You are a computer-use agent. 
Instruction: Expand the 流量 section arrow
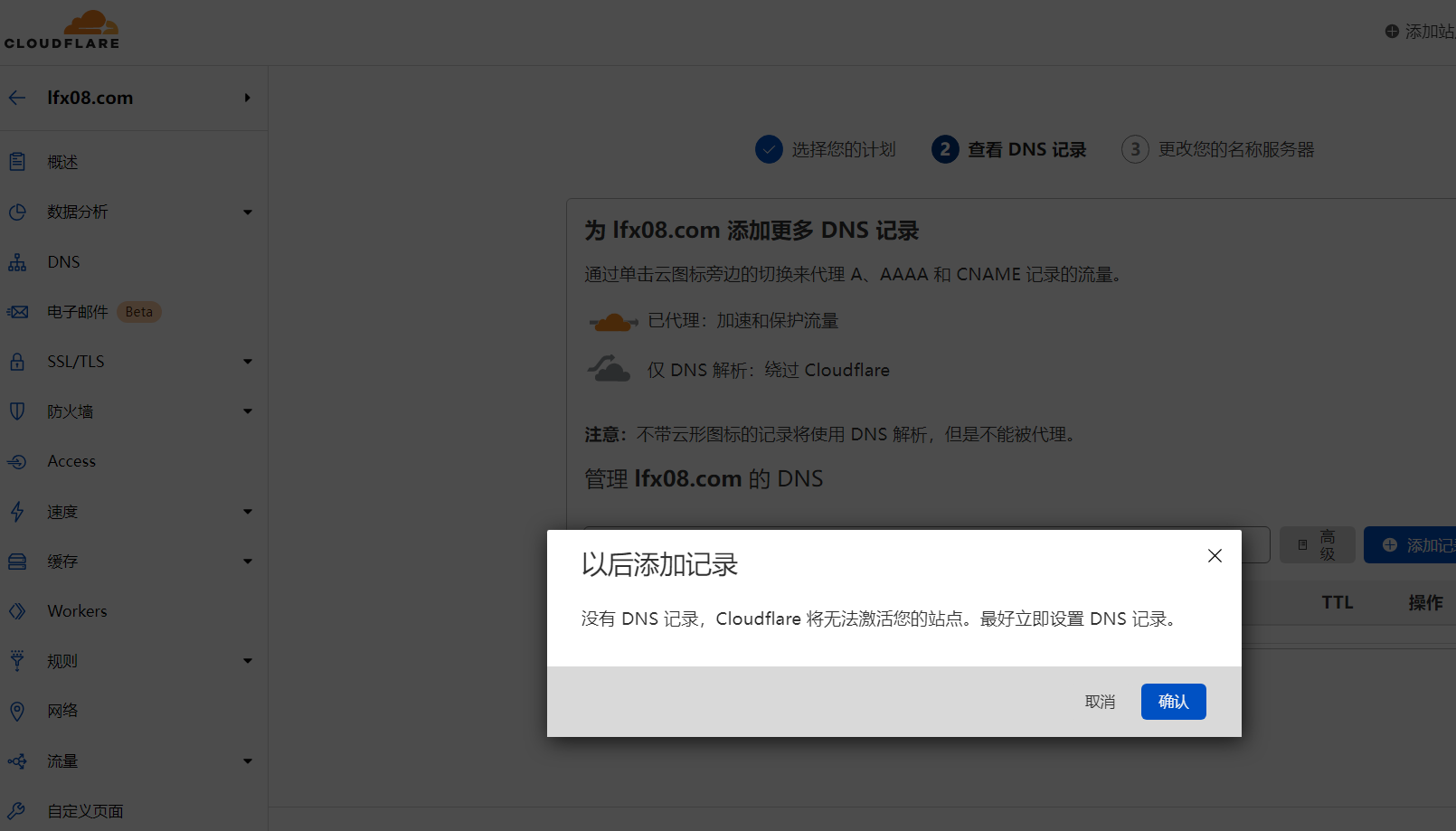(248, 761)
